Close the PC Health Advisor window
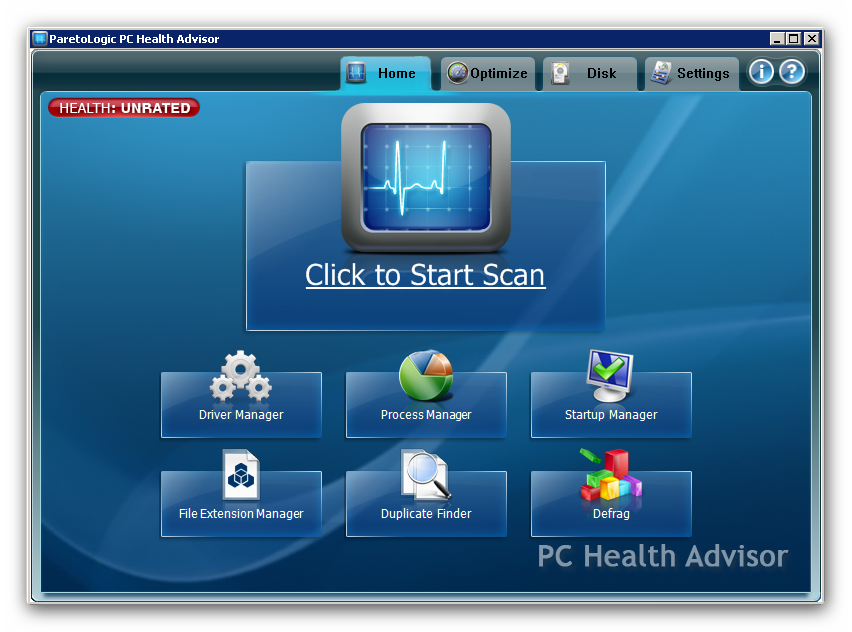This screenshot has height=632, width=852. click(x=811, y=39)
